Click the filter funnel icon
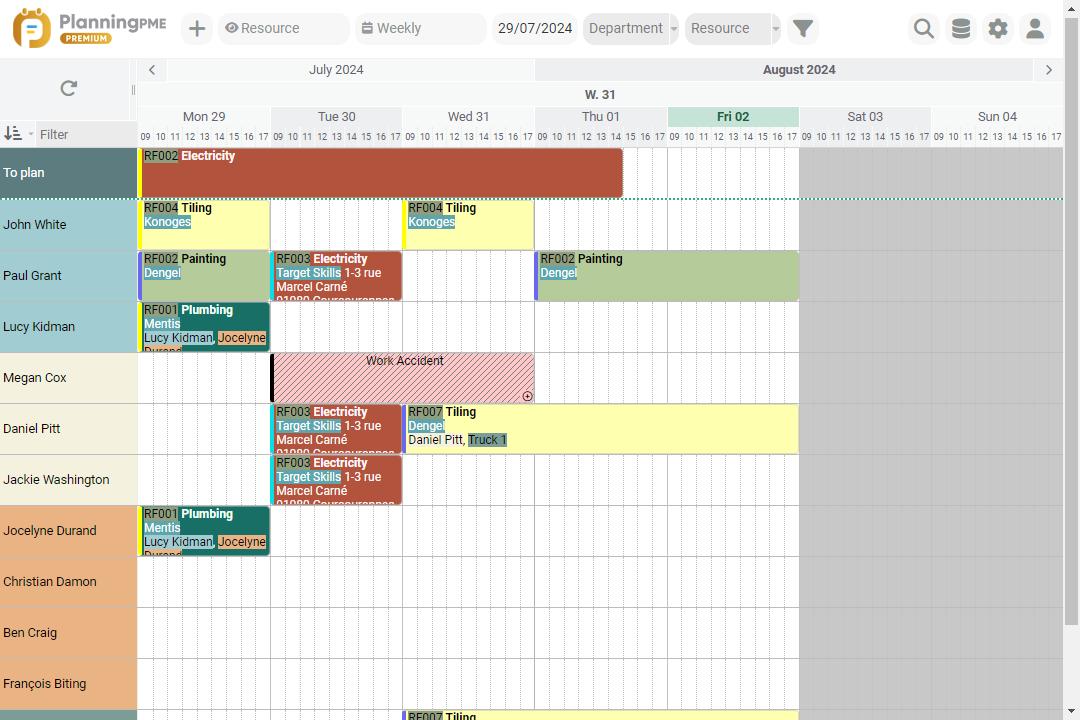This screenshot has height=720, width=1080. click(803, 28)
